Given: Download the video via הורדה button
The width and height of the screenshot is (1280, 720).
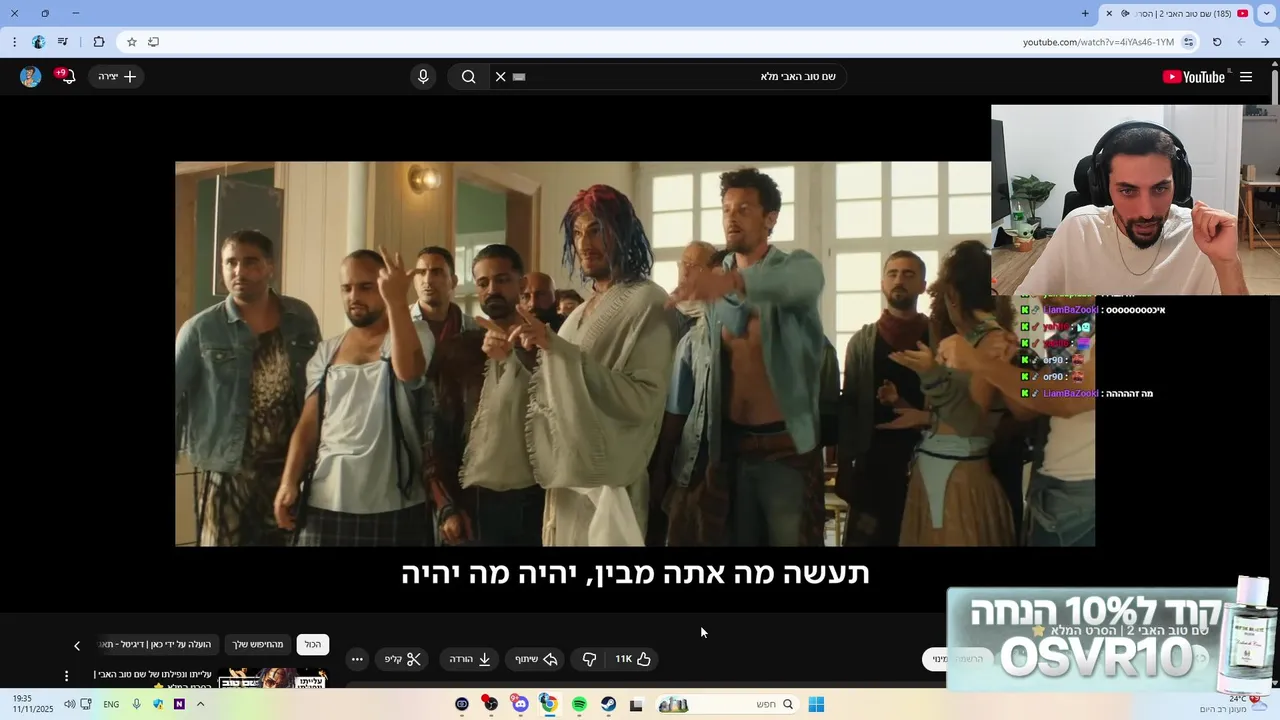Looking at the screenshot, I should click(x=470, y=659).
